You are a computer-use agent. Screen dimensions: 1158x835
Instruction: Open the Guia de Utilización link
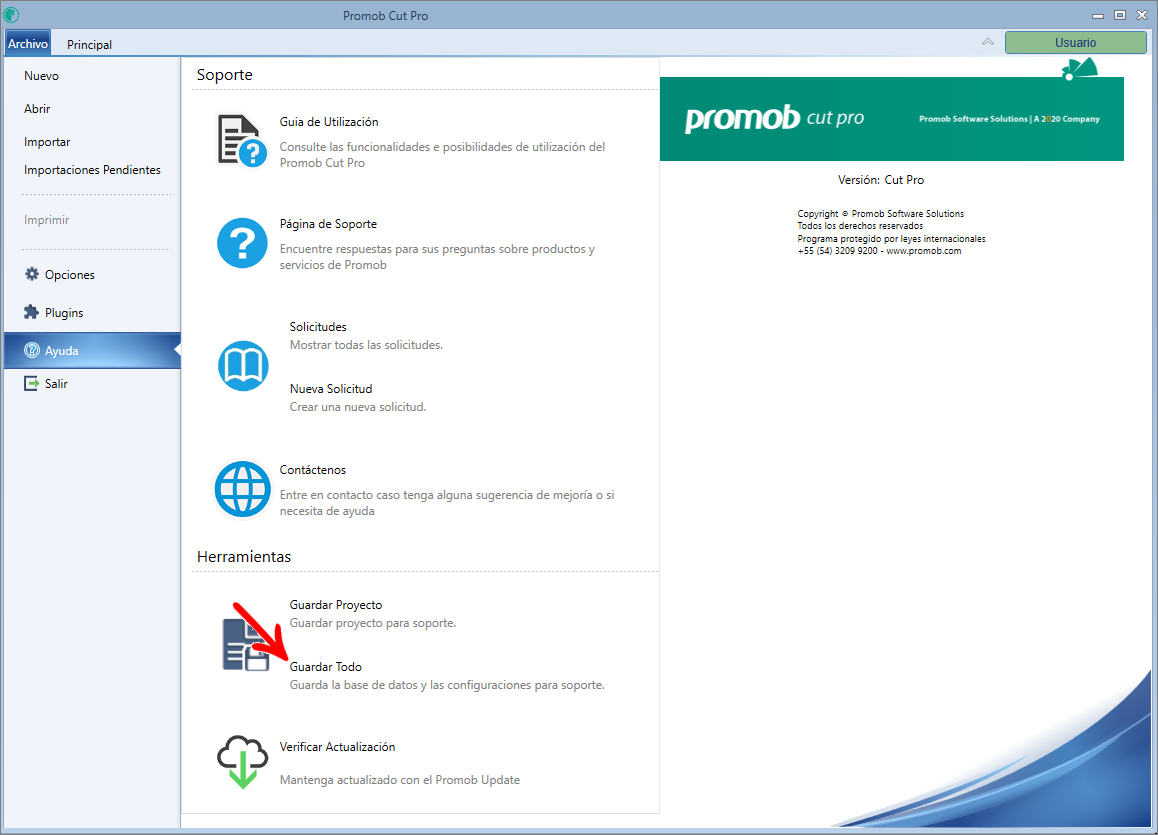click(x=329, y=122)
